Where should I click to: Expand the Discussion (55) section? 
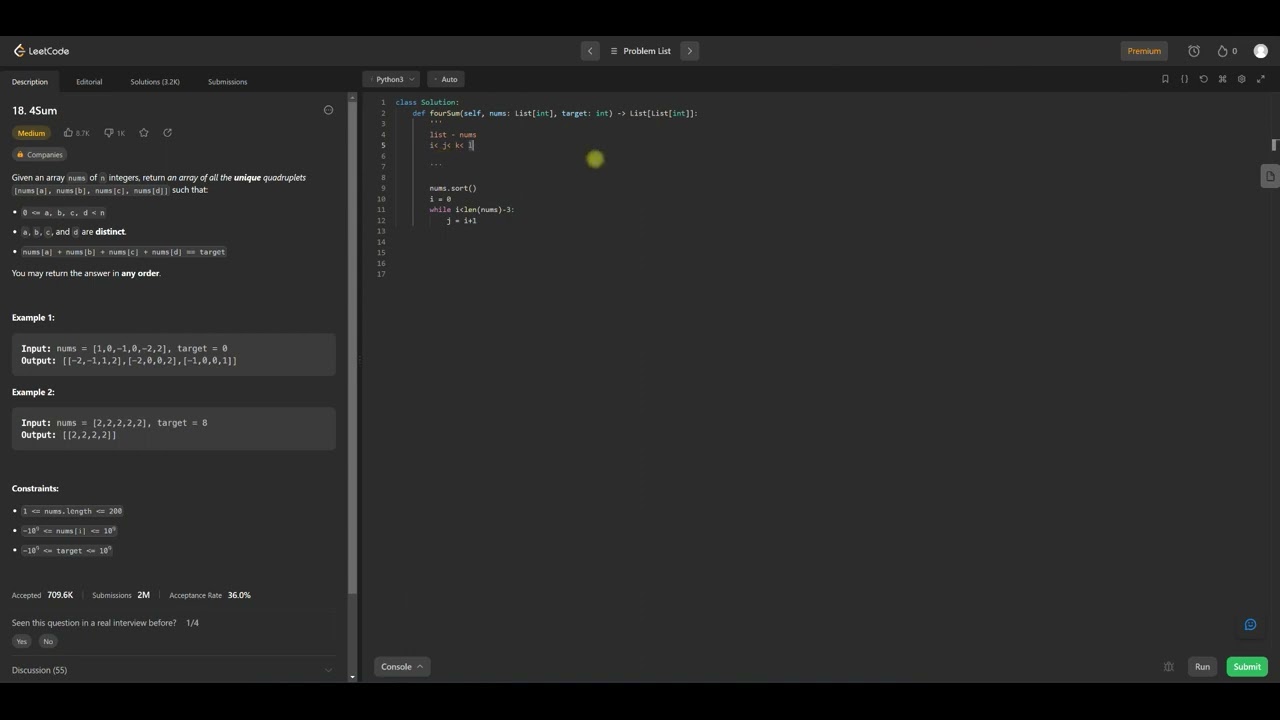173,670
